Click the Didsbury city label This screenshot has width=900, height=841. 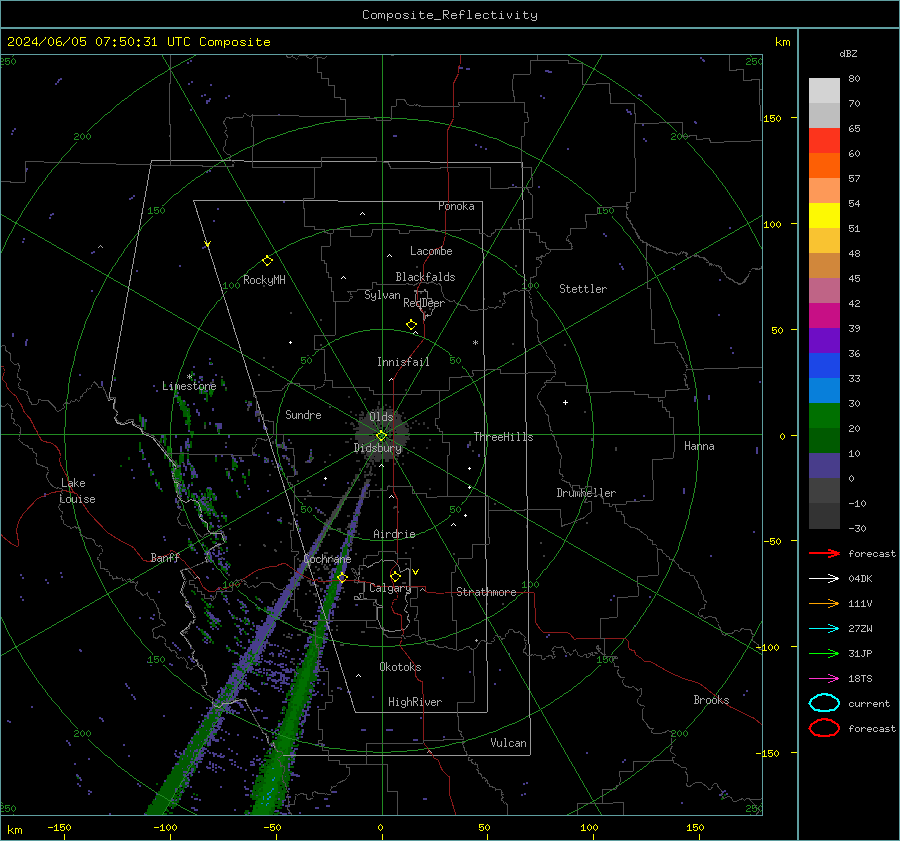(378, 448)
